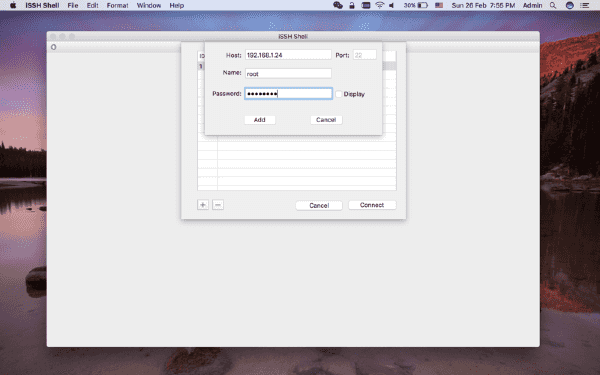Image resolution: width=600 pixels, height=375 pixels.
Task: Open the Help menu
Action: point(177,5)
